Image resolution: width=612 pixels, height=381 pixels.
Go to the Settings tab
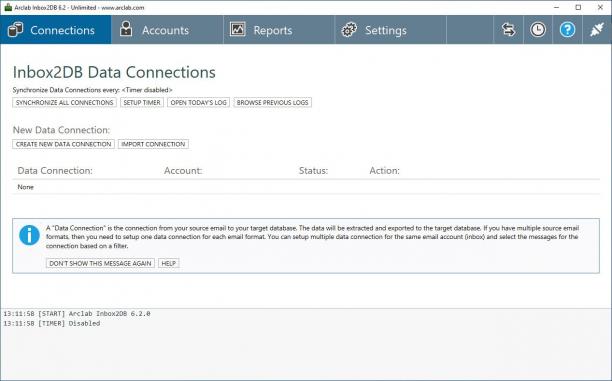point(390,30)
